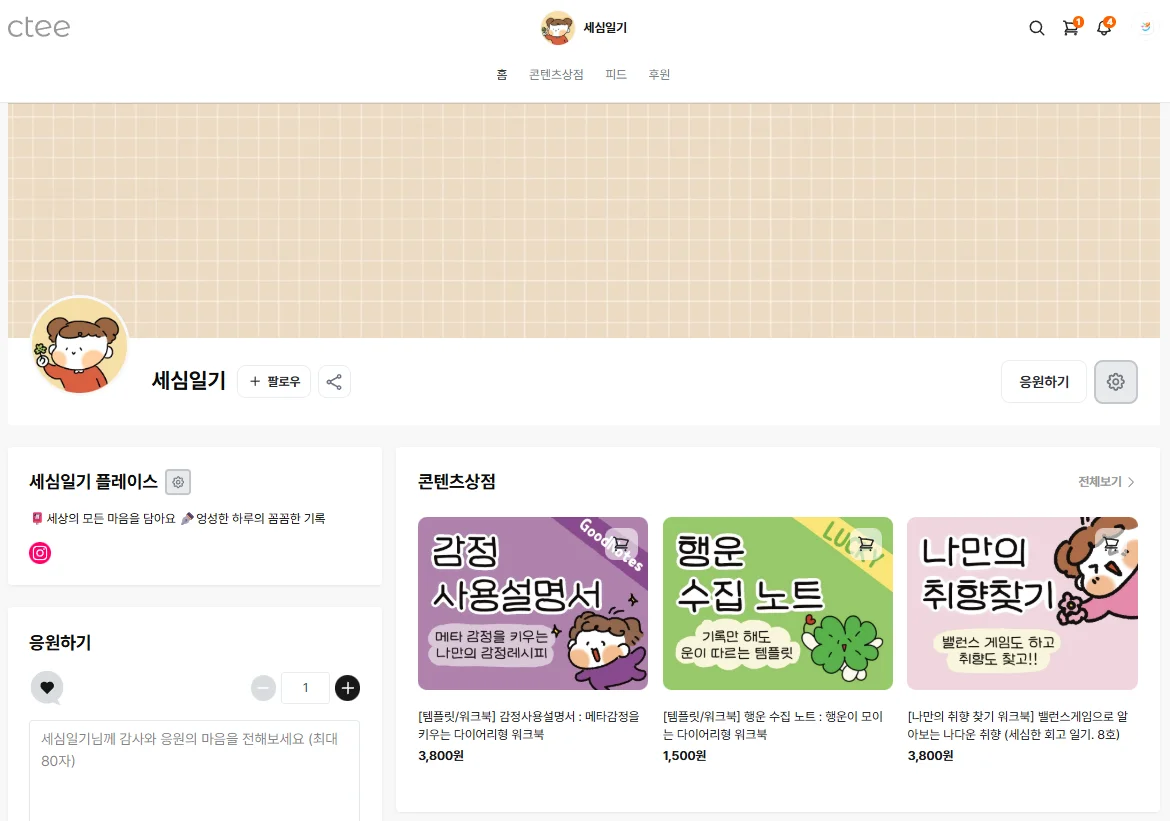This screenshot has width=1170, height=821.
Task: Increase cheer count with plus button
Action: pos(348,687)
